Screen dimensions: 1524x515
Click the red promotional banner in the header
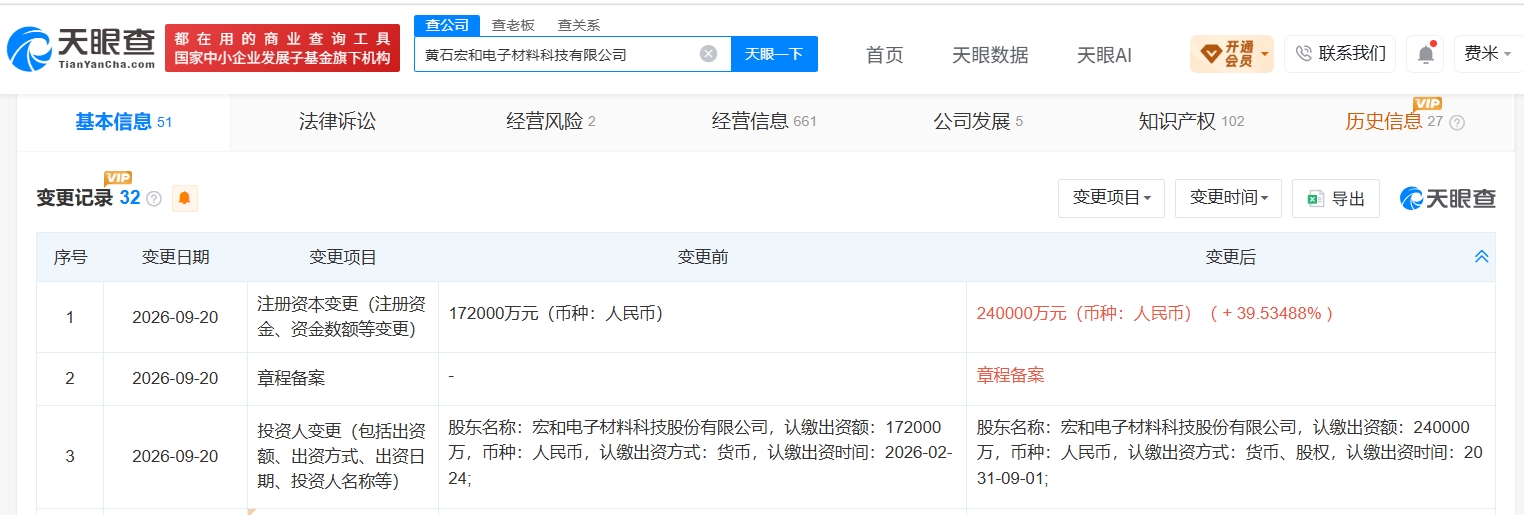[x=282, y=48]
